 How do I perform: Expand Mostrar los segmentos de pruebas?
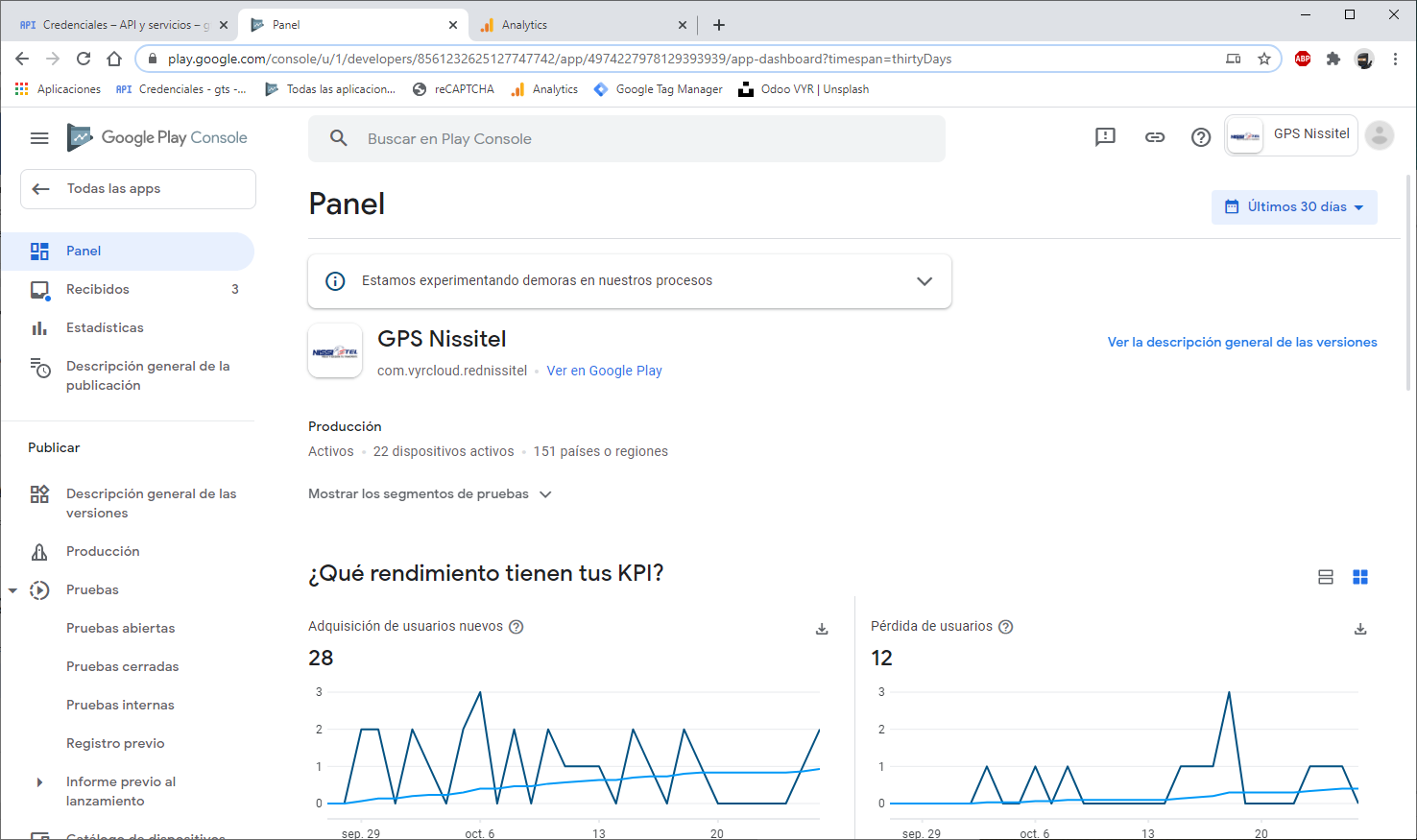[430, 494]
